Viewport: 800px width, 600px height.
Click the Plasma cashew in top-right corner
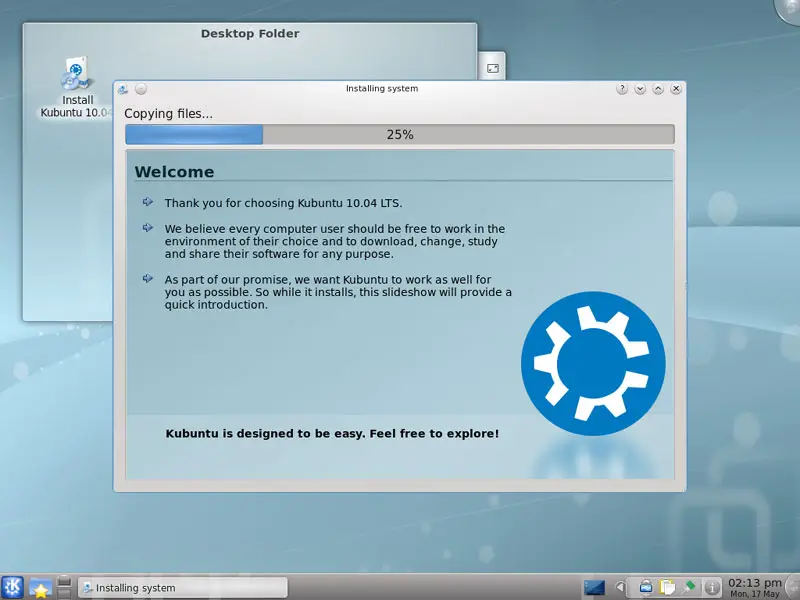coord(788,9)
